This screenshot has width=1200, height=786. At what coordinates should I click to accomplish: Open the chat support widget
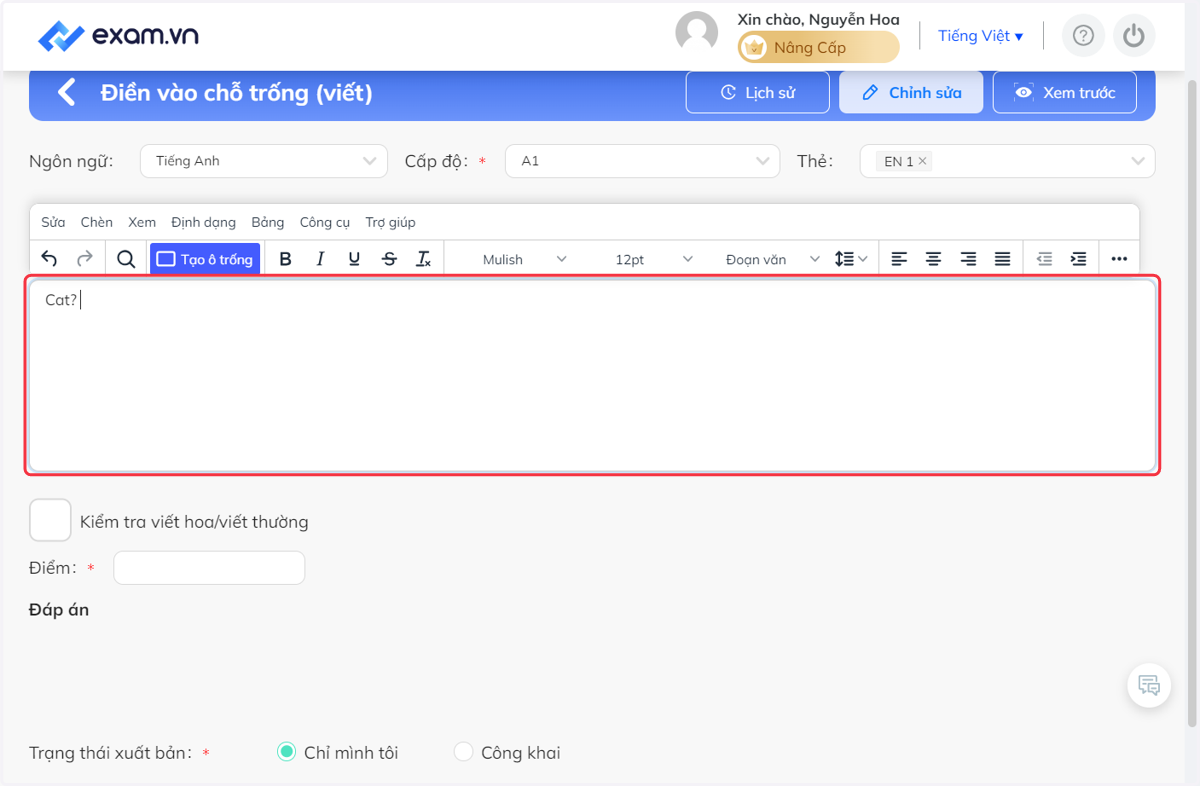pyautogui.click(x=1149, y=686)
